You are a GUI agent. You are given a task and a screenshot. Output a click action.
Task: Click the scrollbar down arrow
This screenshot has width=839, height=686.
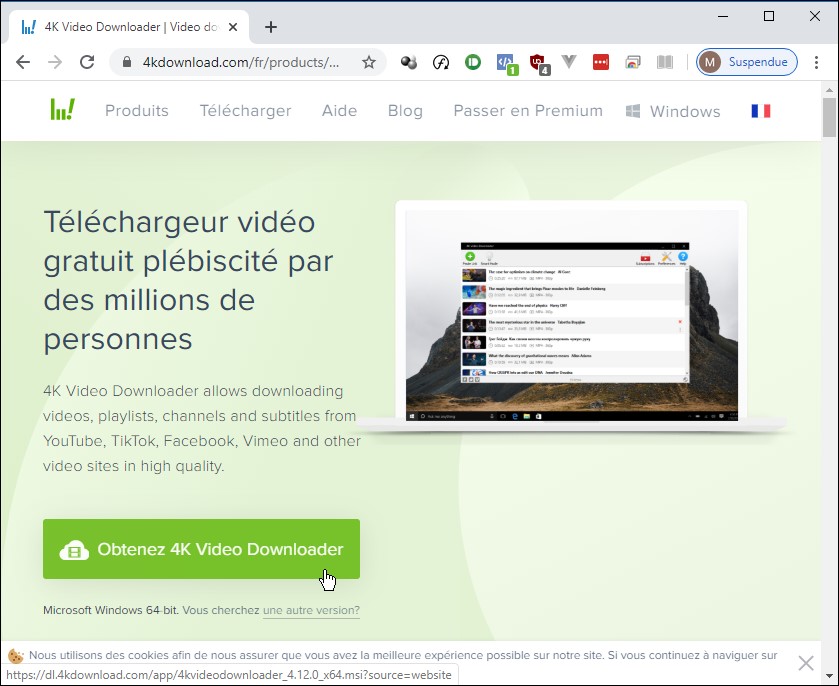click(x=829, y=675)
